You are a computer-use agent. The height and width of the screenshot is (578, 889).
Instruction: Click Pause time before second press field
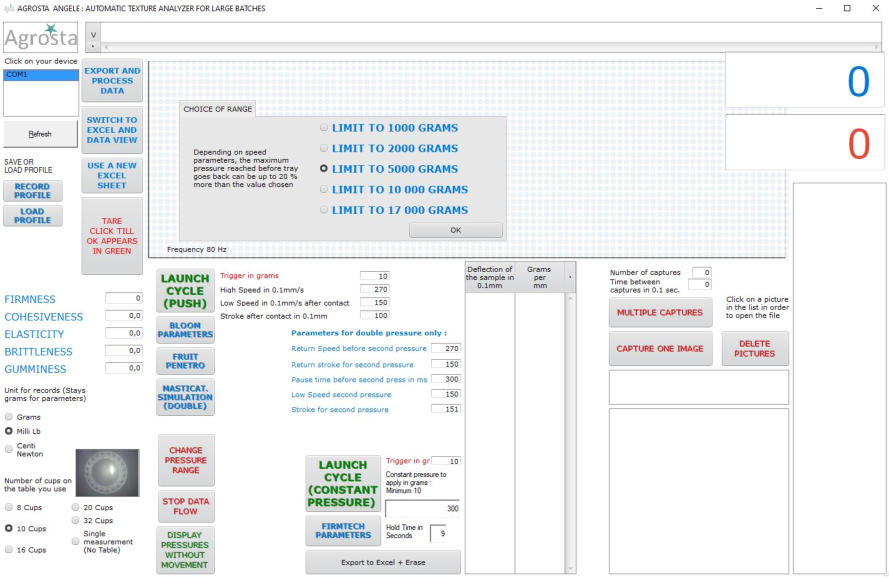tap(446, 379)
